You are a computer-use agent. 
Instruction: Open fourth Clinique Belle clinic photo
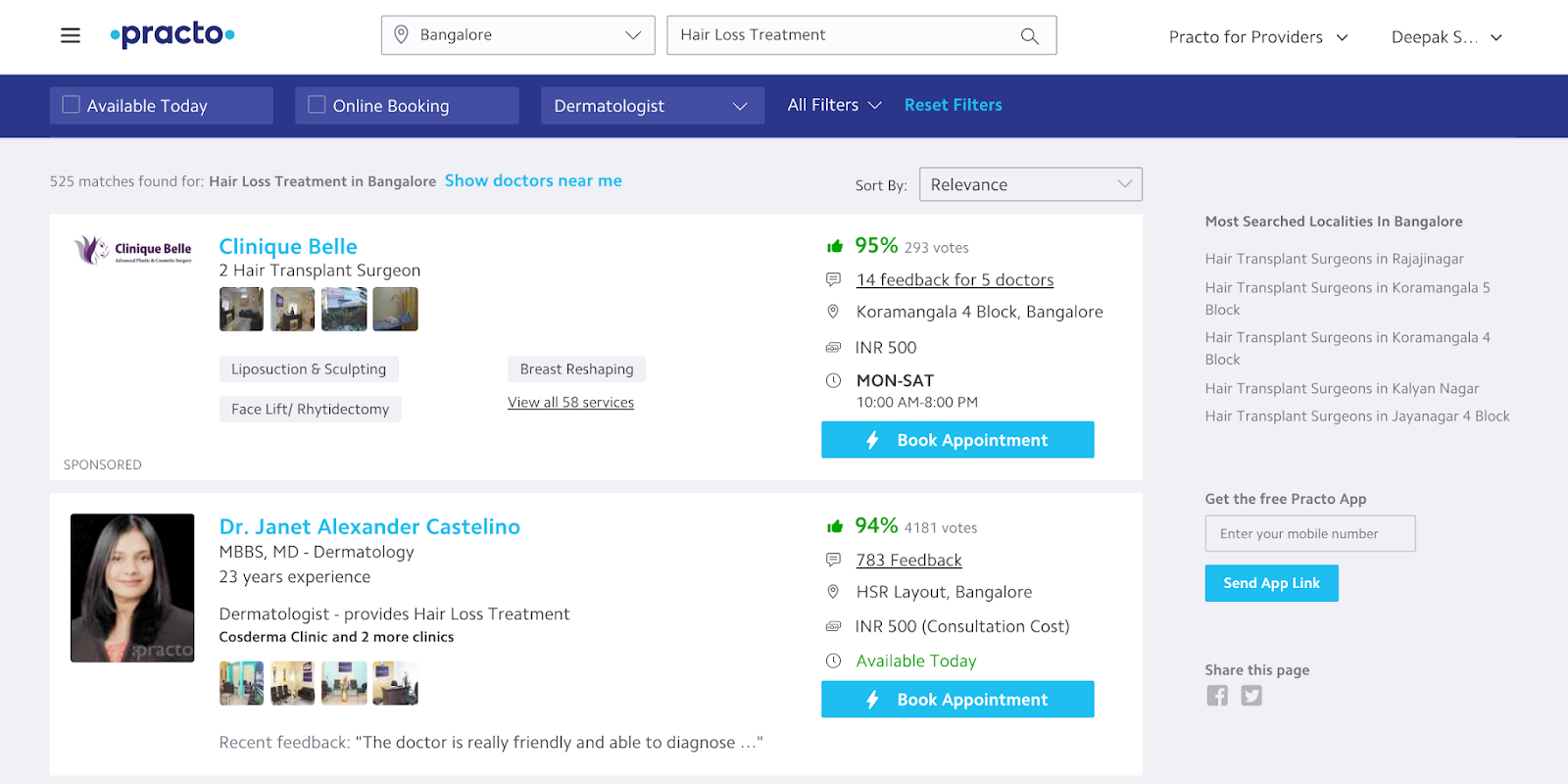pos(395,309)
